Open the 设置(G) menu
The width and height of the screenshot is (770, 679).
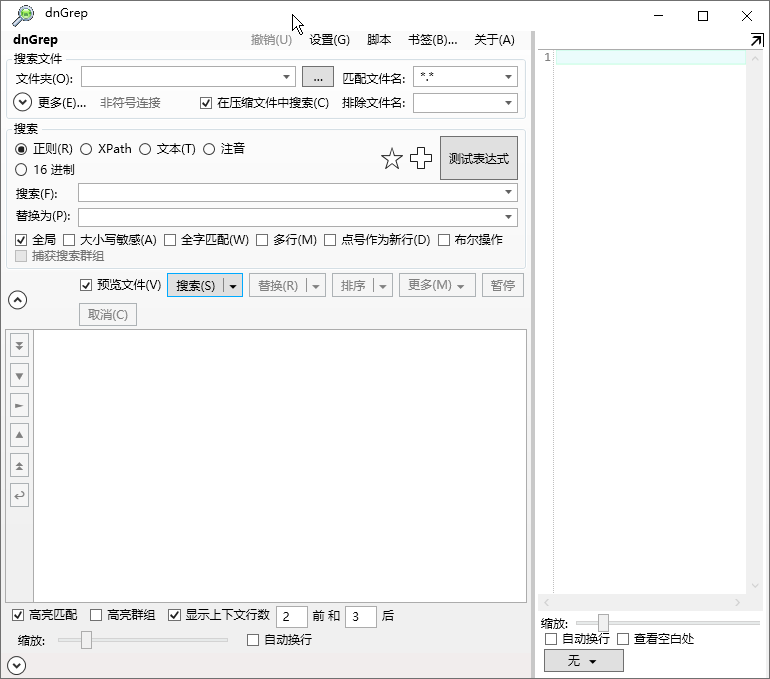pos(329,40)
